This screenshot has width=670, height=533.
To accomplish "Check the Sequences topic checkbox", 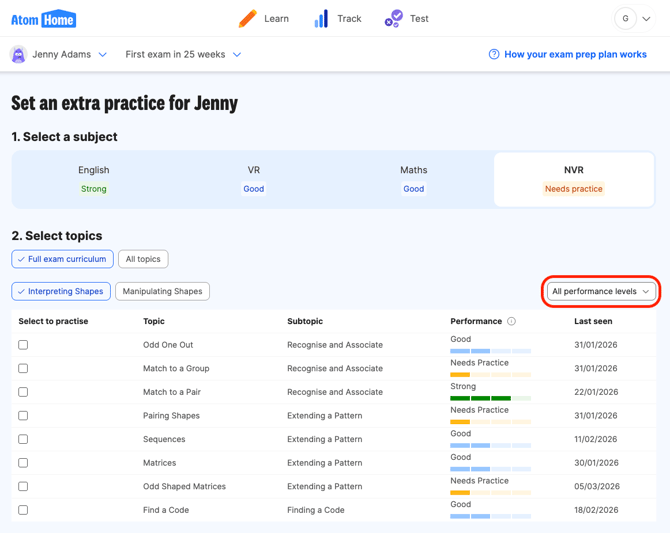I will tap(23, 439).
